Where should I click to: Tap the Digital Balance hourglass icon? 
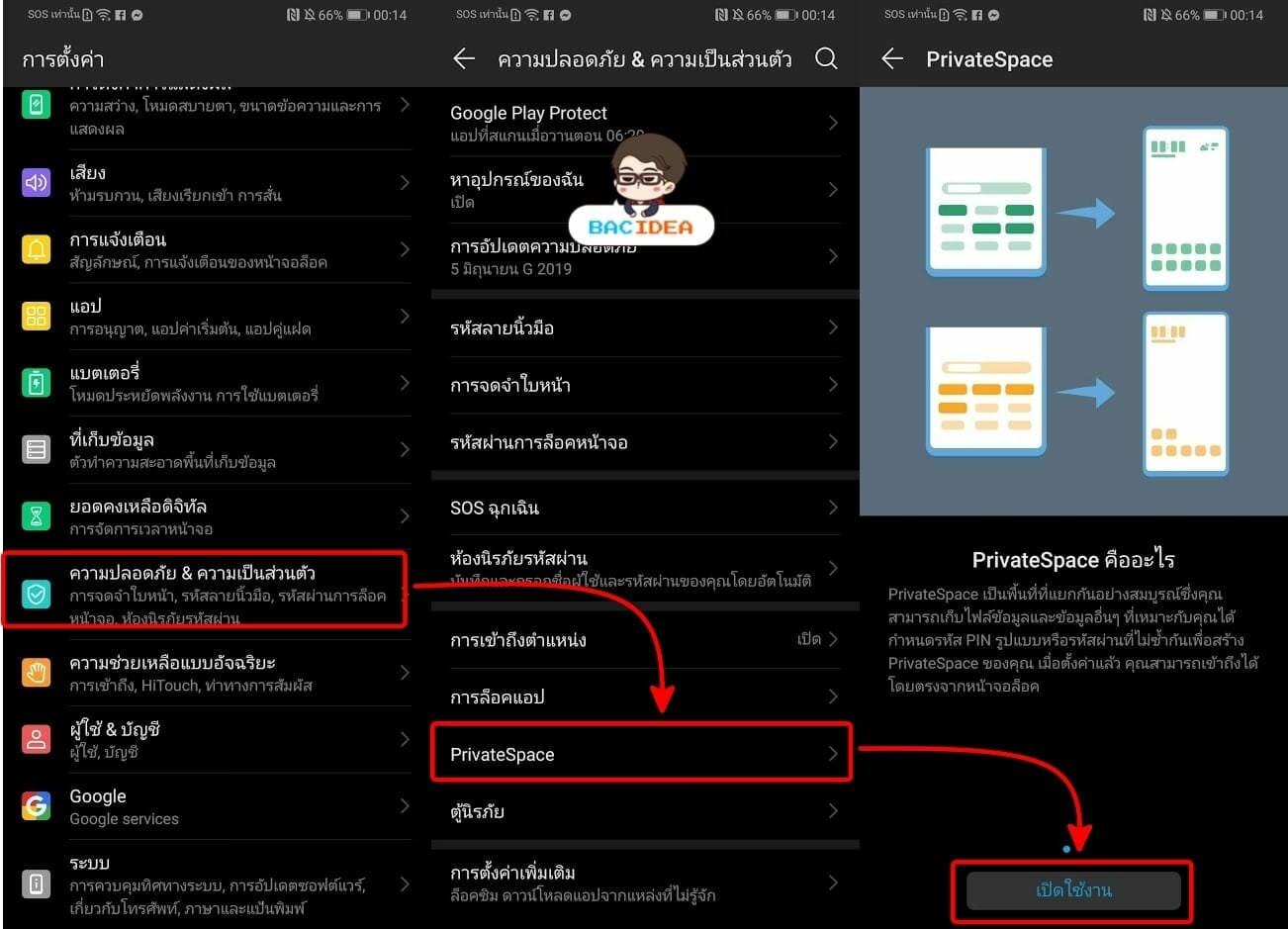(37, 516)
